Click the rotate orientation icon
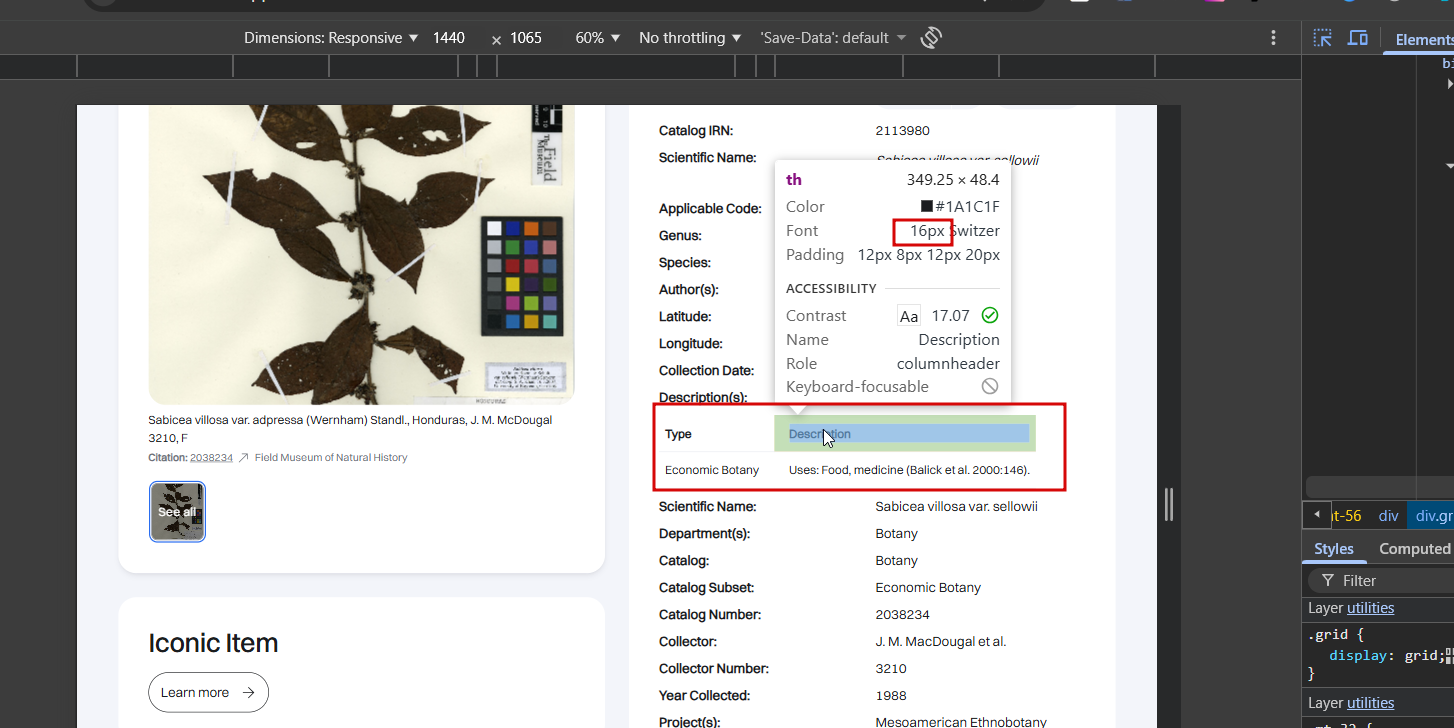1454x728 pixels. coord(931,38)
